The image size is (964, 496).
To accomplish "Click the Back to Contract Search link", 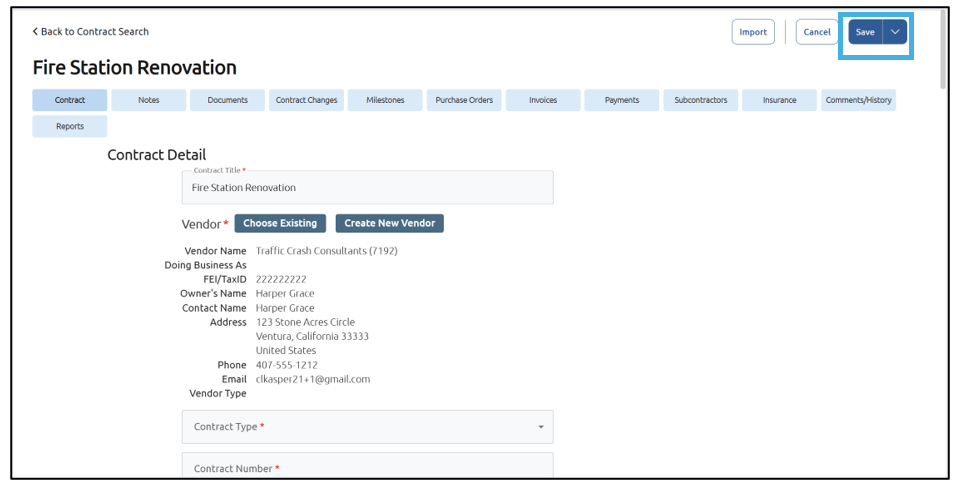I will pyautogui.click(x=91, y=32).
